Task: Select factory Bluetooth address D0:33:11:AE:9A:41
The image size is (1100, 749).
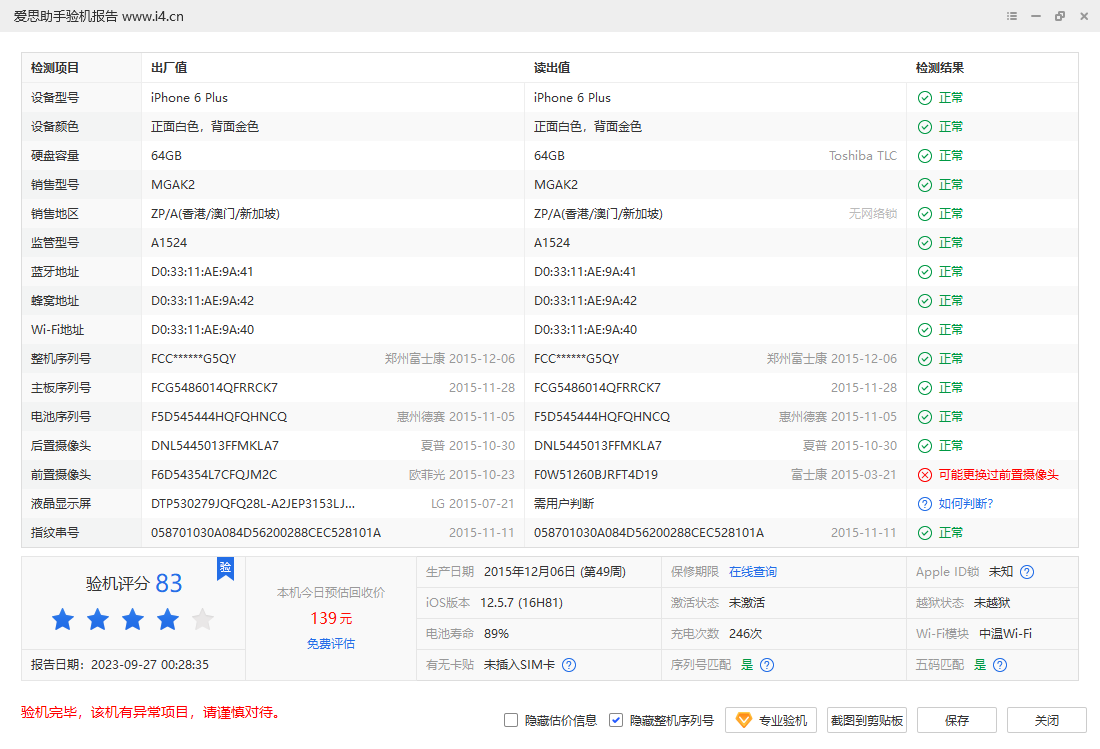Action: tap(202, 272)
